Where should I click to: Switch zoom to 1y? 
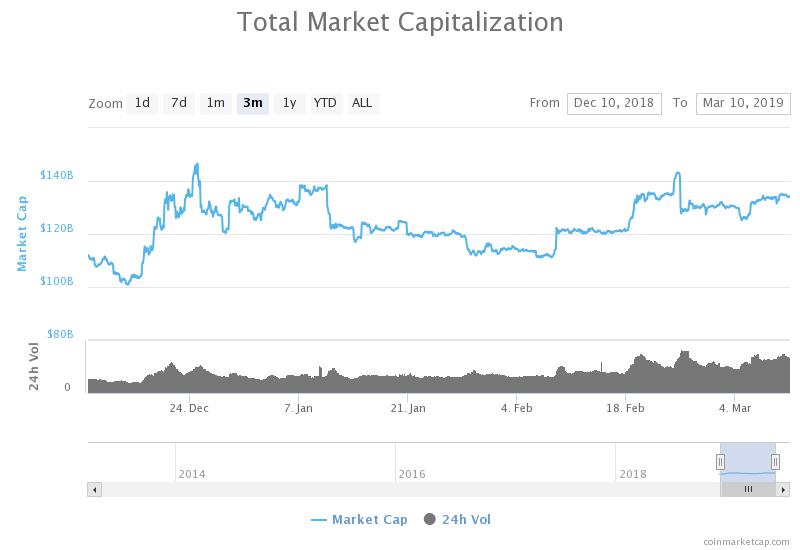coord(289,103)
